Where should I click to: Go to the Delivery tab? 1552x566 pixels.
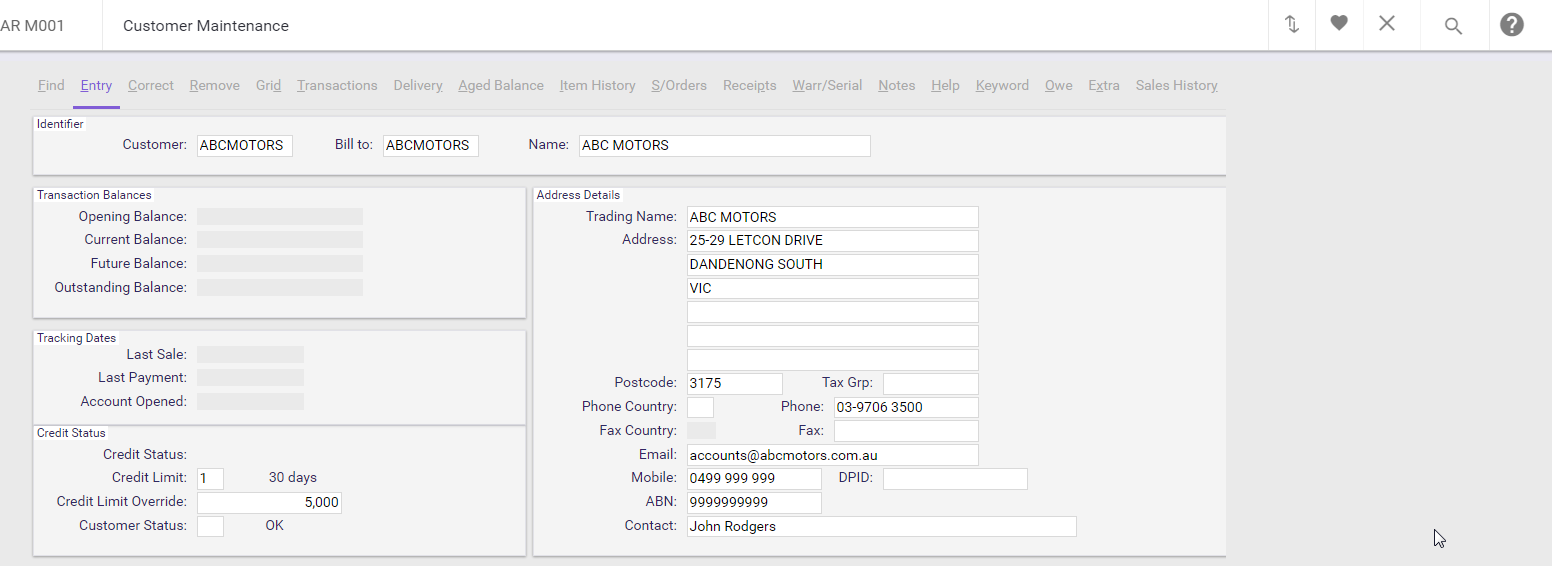pos(418,85)
